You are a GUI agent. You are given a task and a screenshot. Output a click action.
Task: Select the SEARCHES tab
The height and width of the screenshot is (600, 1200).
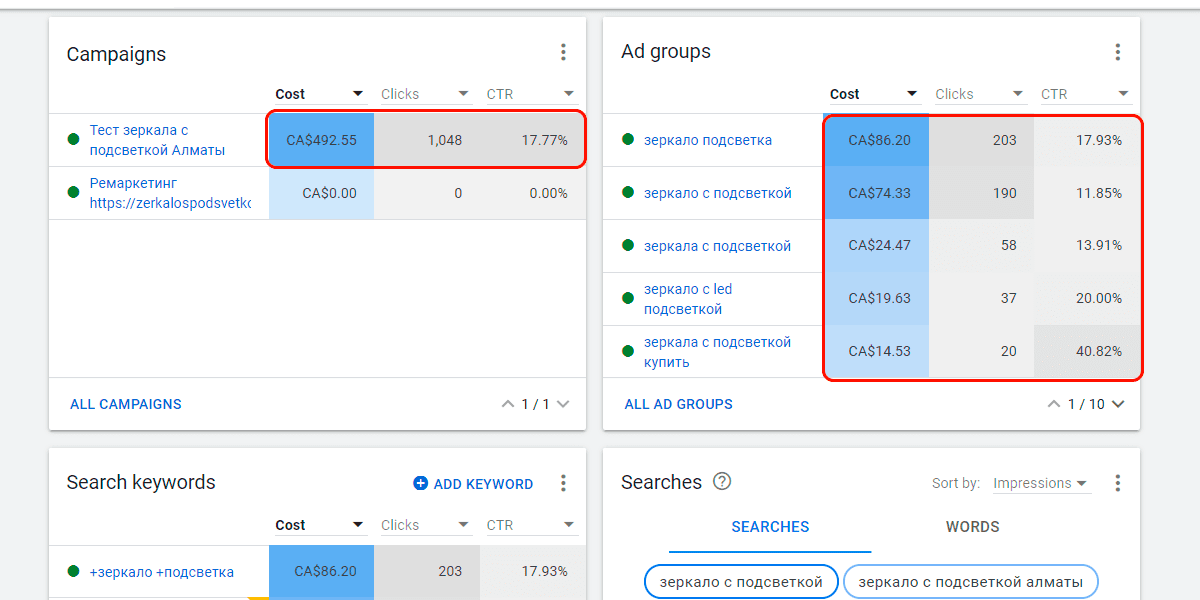pos(770,527)
